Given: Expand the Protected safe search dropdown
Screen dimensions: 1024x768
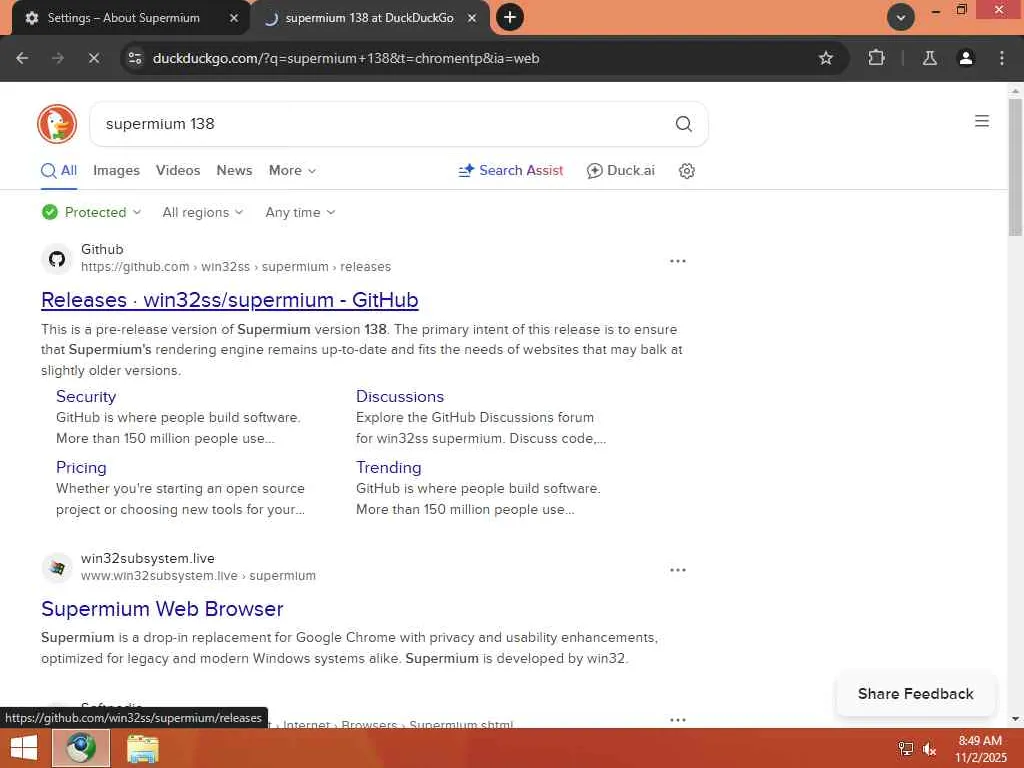Looking at the screenshot, I should 91,212.
